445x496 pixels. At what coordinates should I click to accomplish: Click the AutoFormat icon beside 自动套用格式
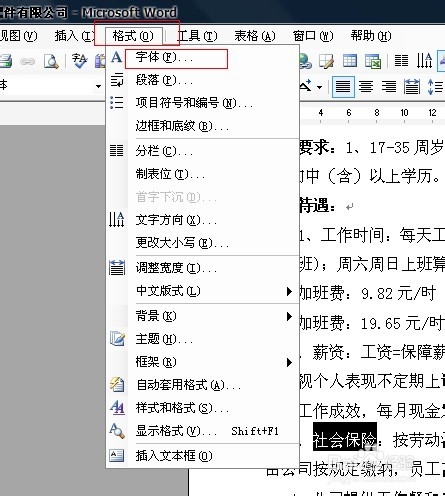117,385
